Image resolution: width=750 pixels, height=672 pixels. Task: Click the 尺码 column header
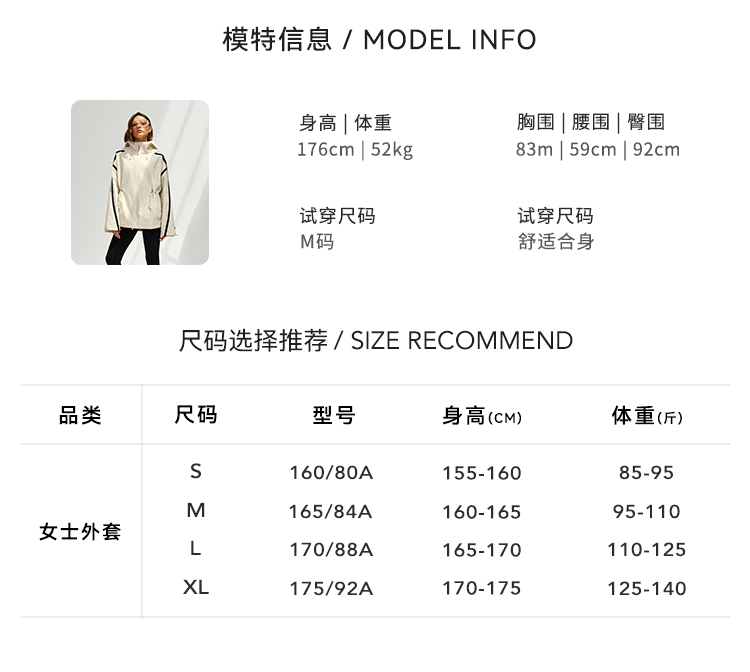coord(196,415)
